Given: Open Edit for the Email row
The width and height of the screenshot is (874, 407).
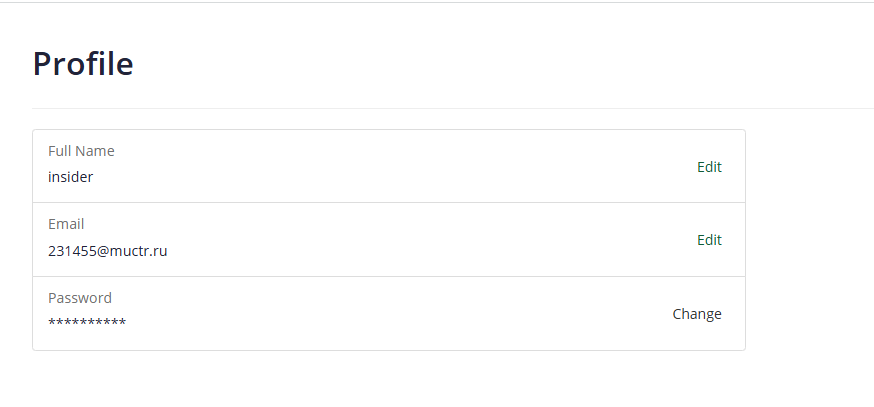Looking at the screenshot, I should pyautogui.click(x=709, y=240).
